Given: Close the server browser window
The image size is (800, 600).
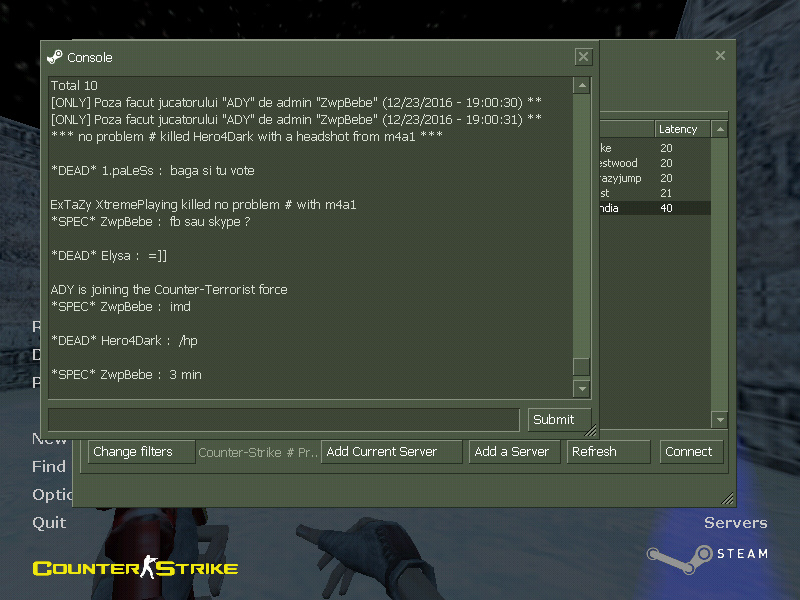Looking at the screenshot, I should [x=720, y=56].
